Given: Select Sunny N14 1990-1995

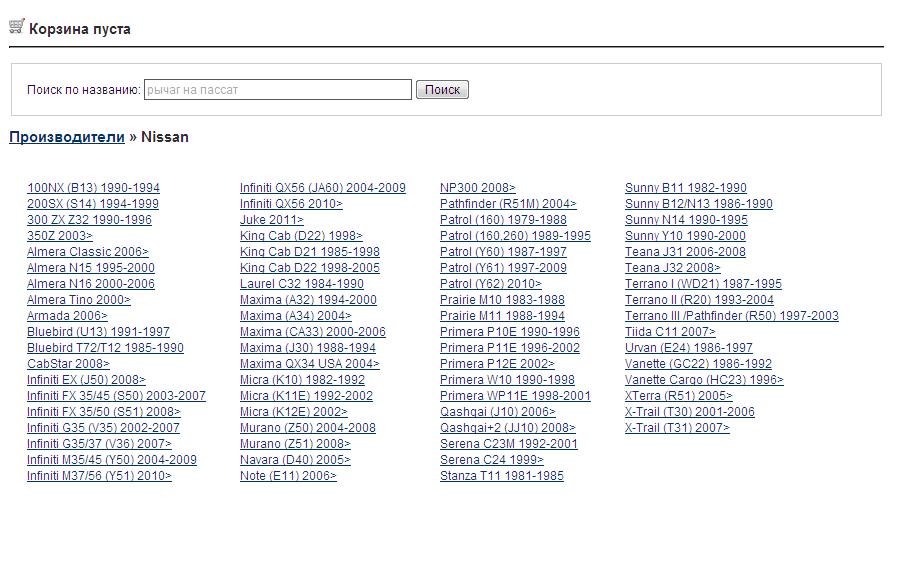Looking at the screenshot, I should tap(686, 220).
